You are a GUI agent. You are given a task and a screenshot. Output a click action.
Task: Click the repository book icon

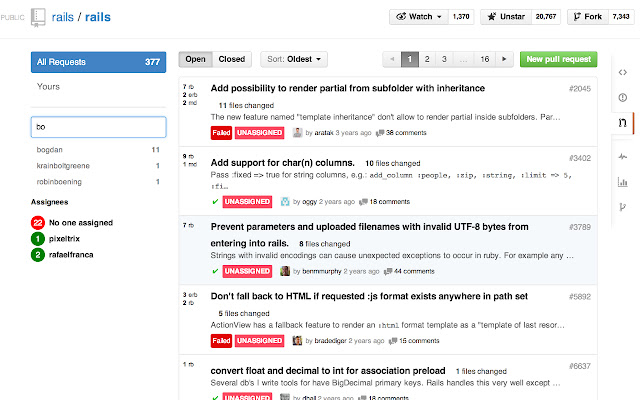[38, 18]
